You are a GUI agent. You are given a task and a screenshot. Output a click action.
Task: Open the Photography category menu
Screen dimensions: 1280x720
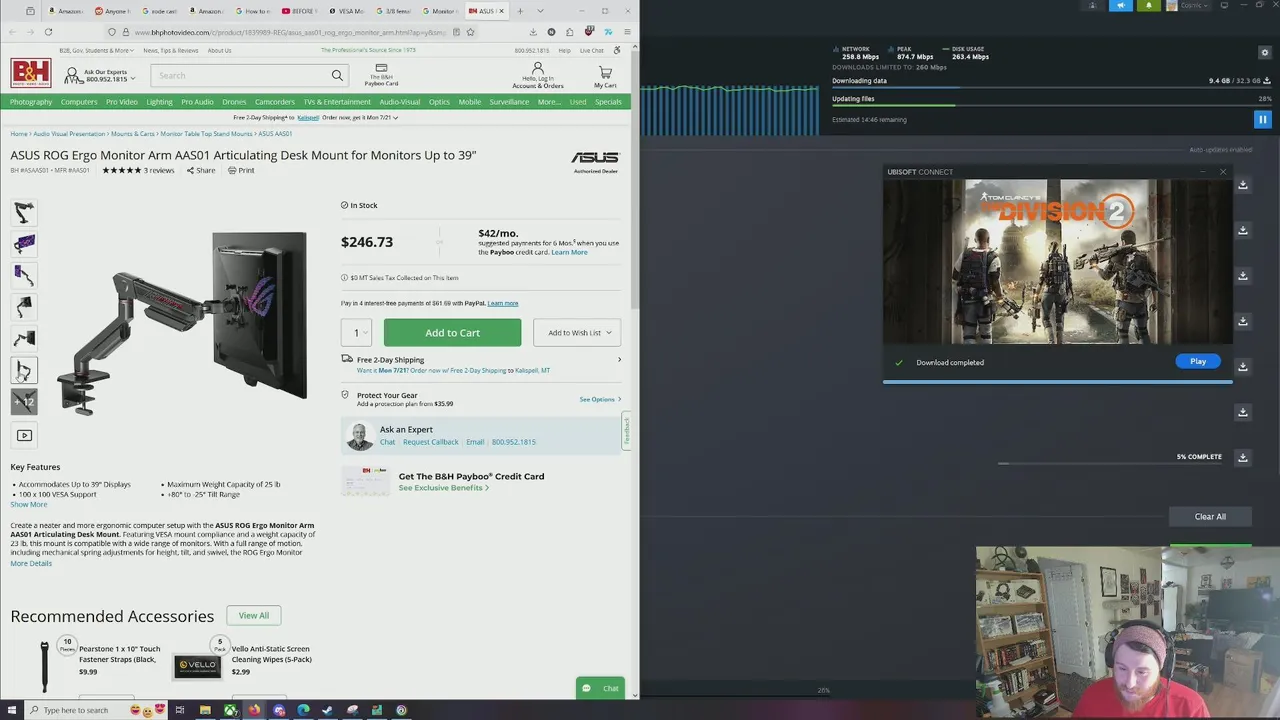coord(31,102)
